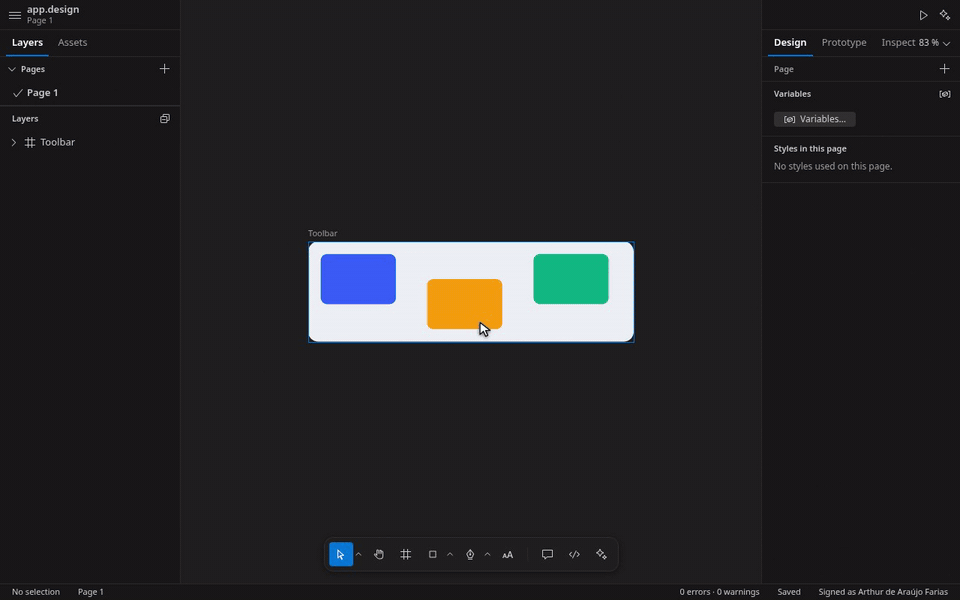Switch to the Prototype tab
This screenshot has height=600, width=960.
point(844,42)
